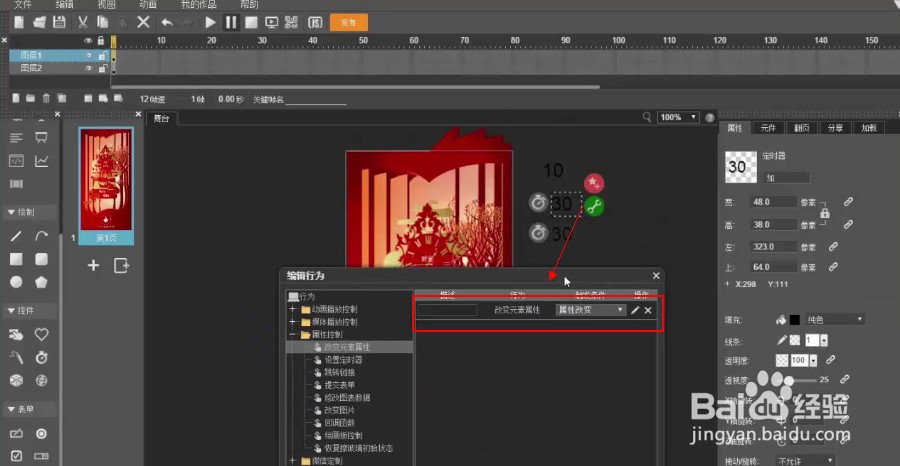Viewport: 900px width, 466px height.
Task: Add a new layer below timeline
Action: pyautogui.click(x=16, y=99)
